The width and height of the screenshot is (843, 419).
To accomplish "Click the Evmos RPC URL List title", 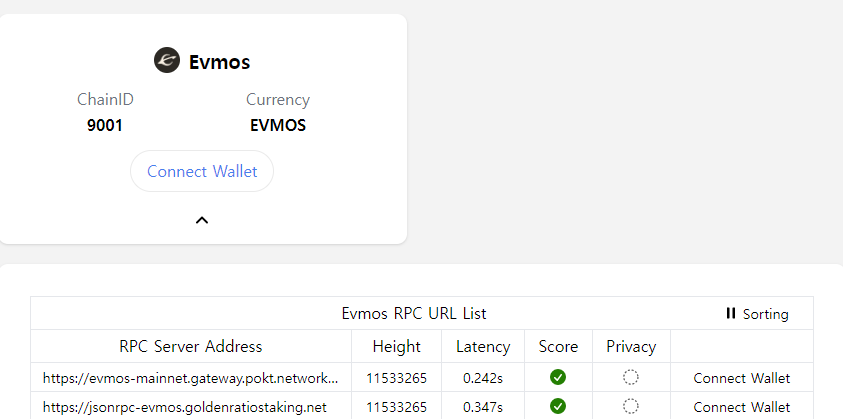I will coord(414,313).
